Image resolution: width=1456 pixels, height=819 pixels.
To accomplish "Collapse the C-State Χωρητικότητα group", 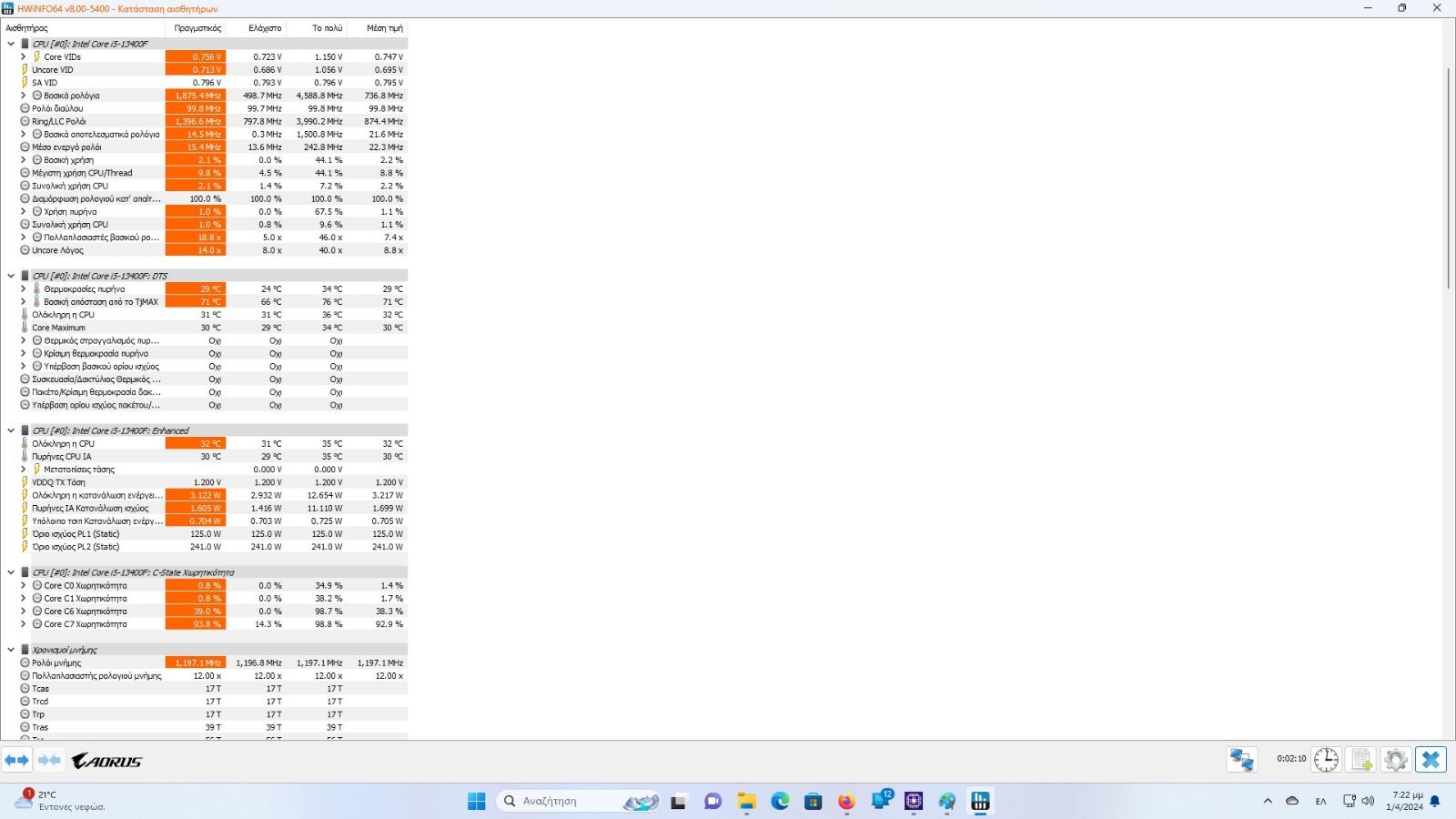I will click(11, 572).
